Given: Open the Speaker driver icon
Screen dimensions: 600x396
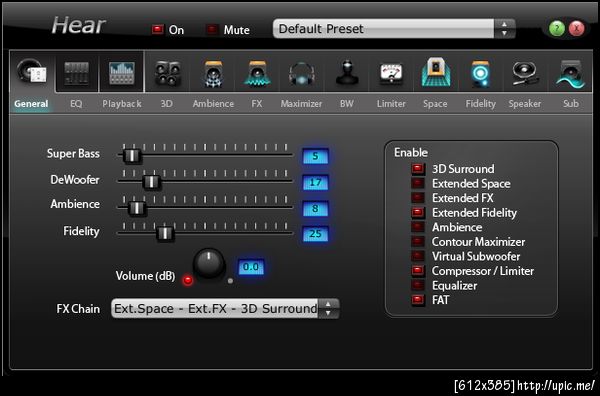Looking at the screenshot, I should [525, 73].
